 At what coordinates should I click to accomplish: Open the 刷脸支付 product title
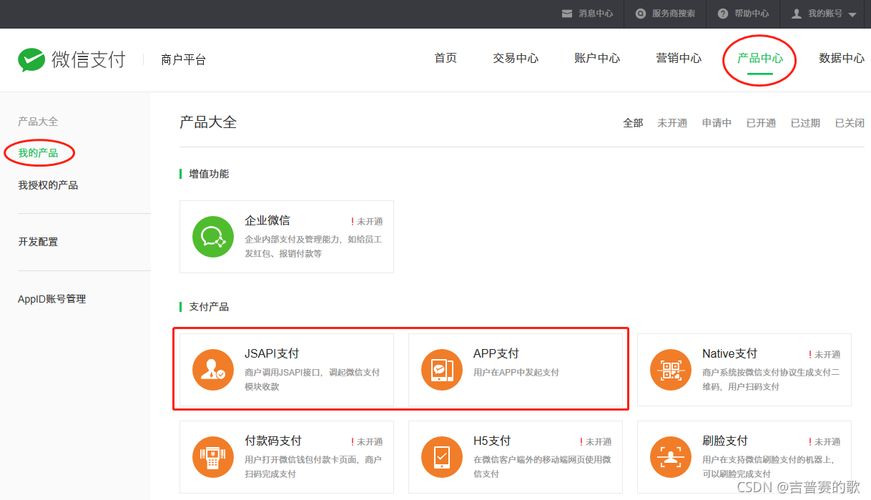(725, 441)
